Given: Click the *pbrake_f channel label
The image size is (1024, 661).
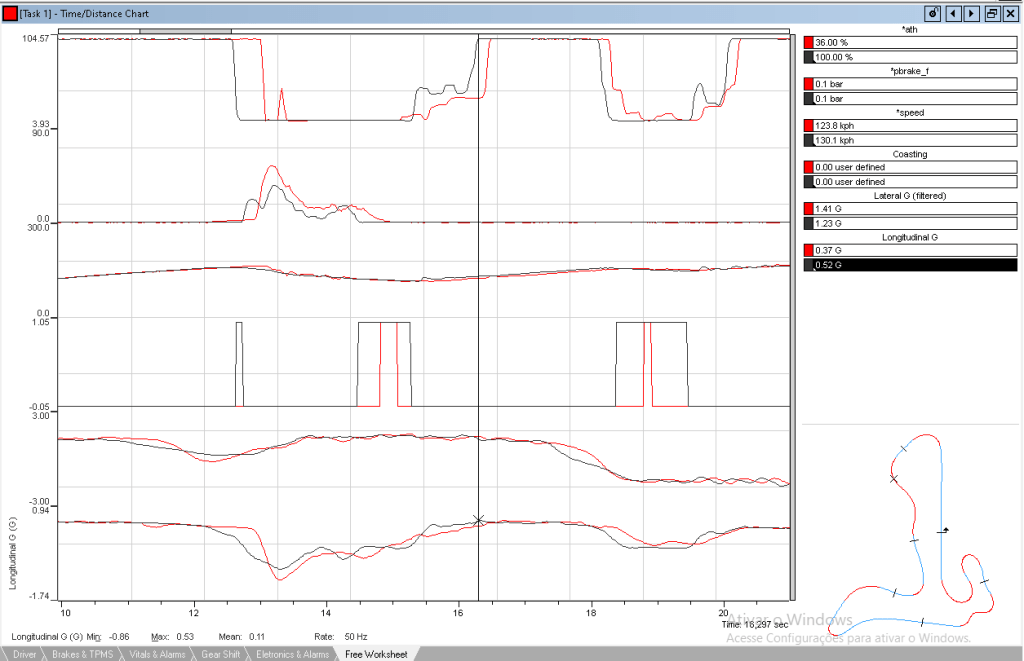Looking at the screenshot, I should (x=909, y=71).
